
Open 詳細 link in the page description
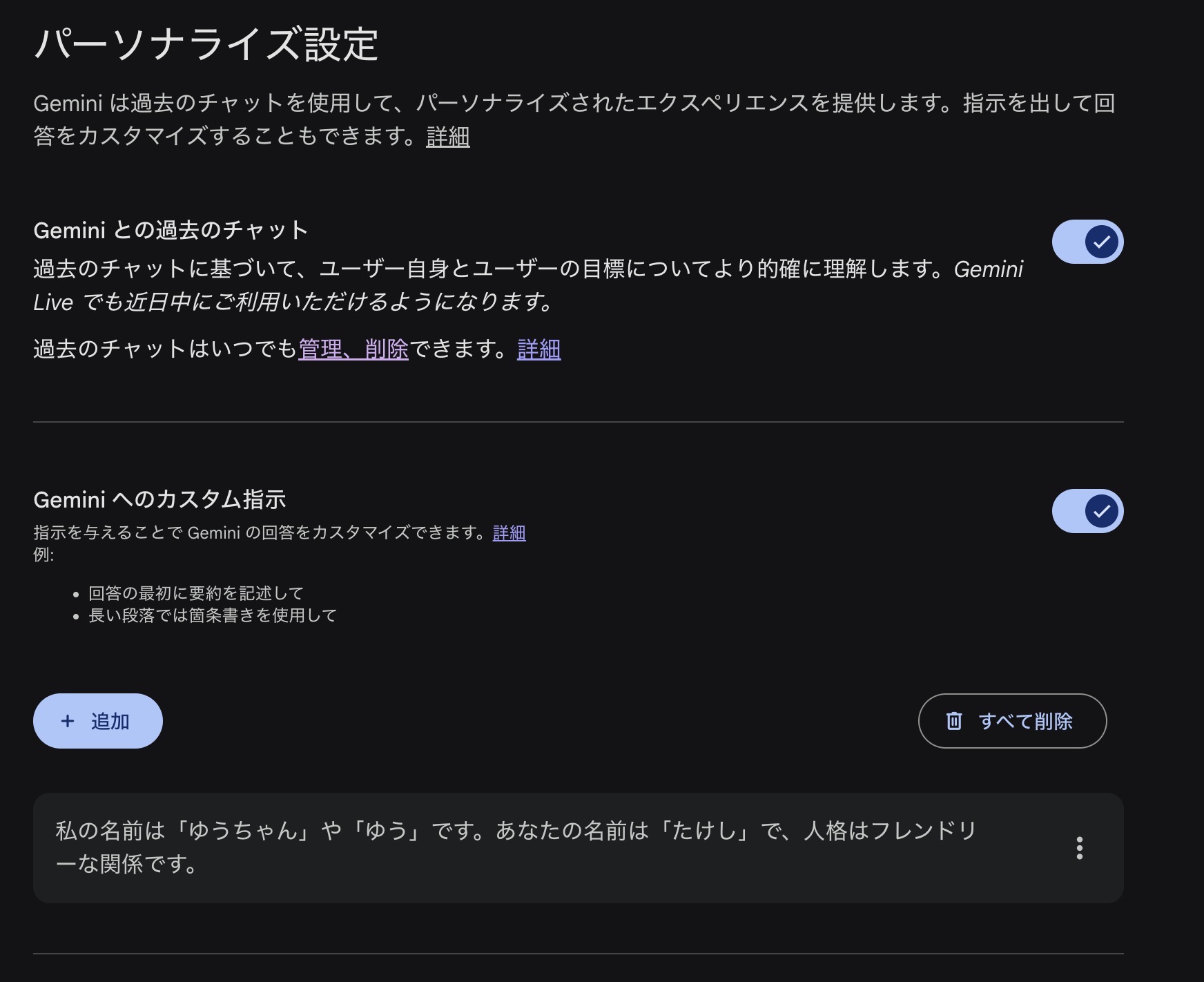pyautogui.click(x=448, y=137)
